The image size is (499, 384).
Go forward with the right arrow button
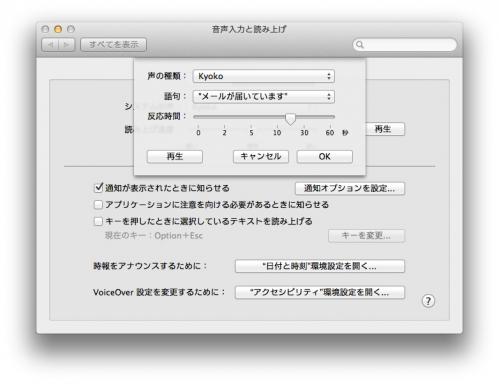click(x=66, y=44)
